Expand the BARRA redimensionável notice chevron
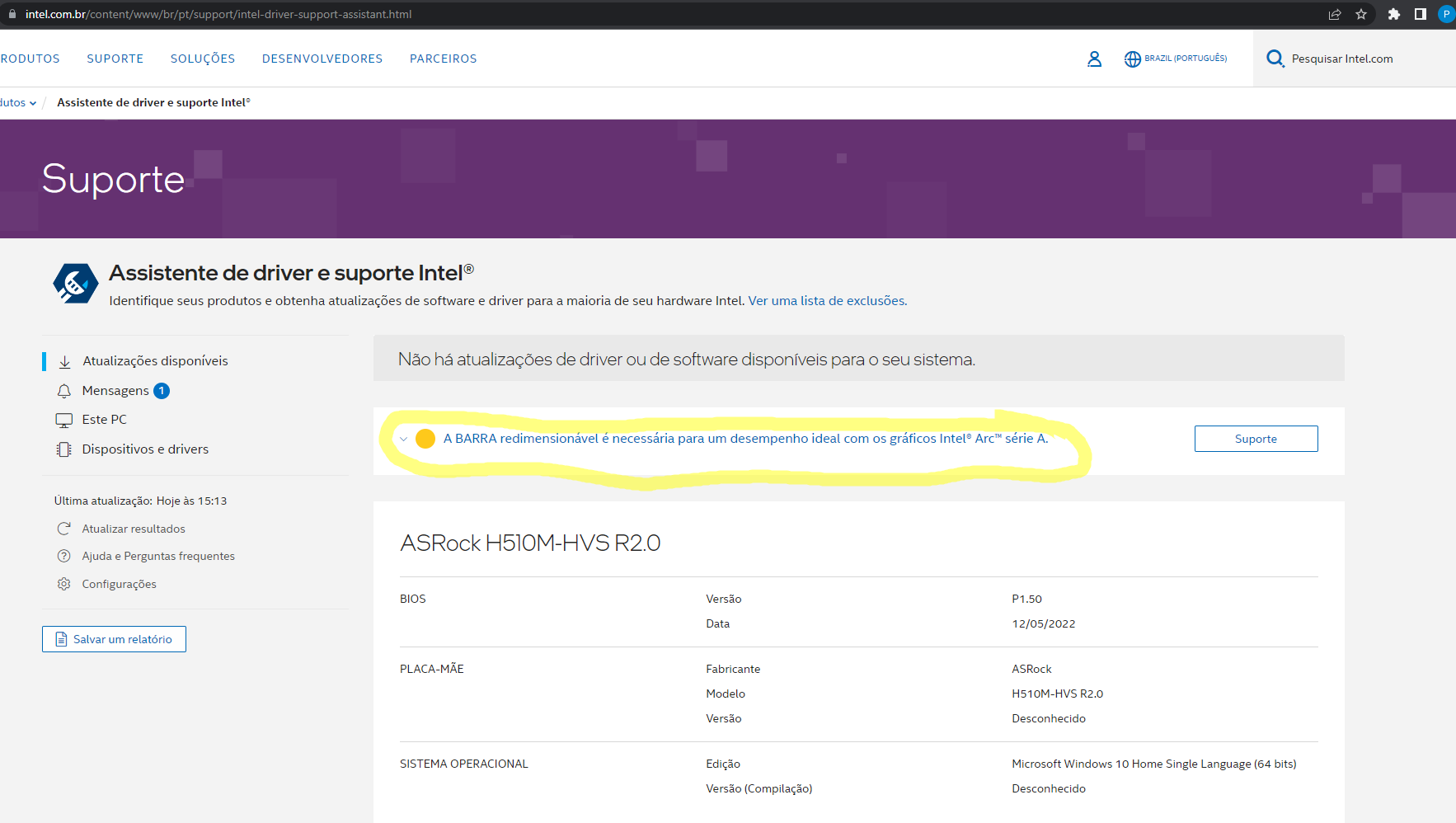 [403, 439]
